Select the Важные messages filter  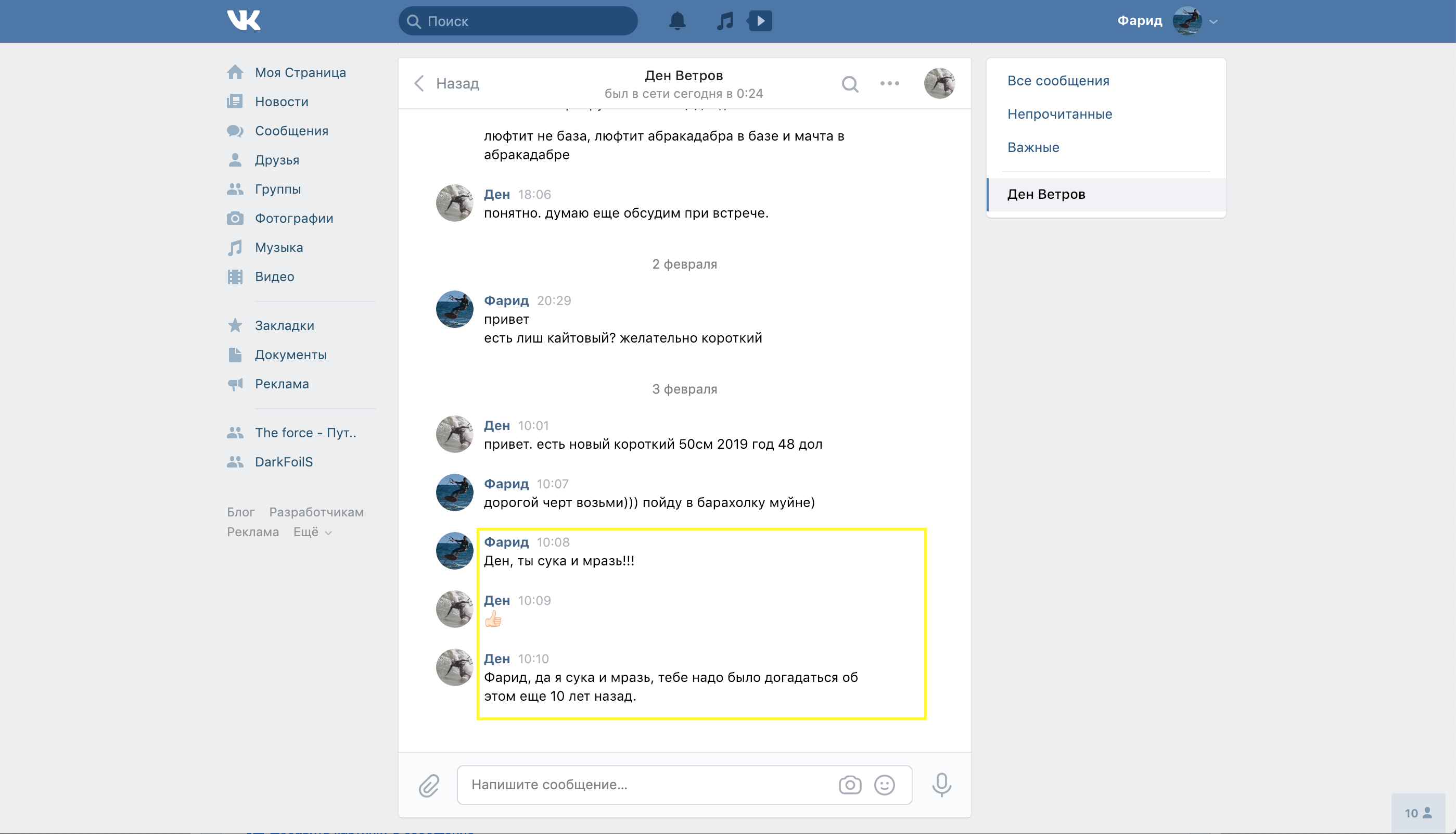pos(1033,147)
